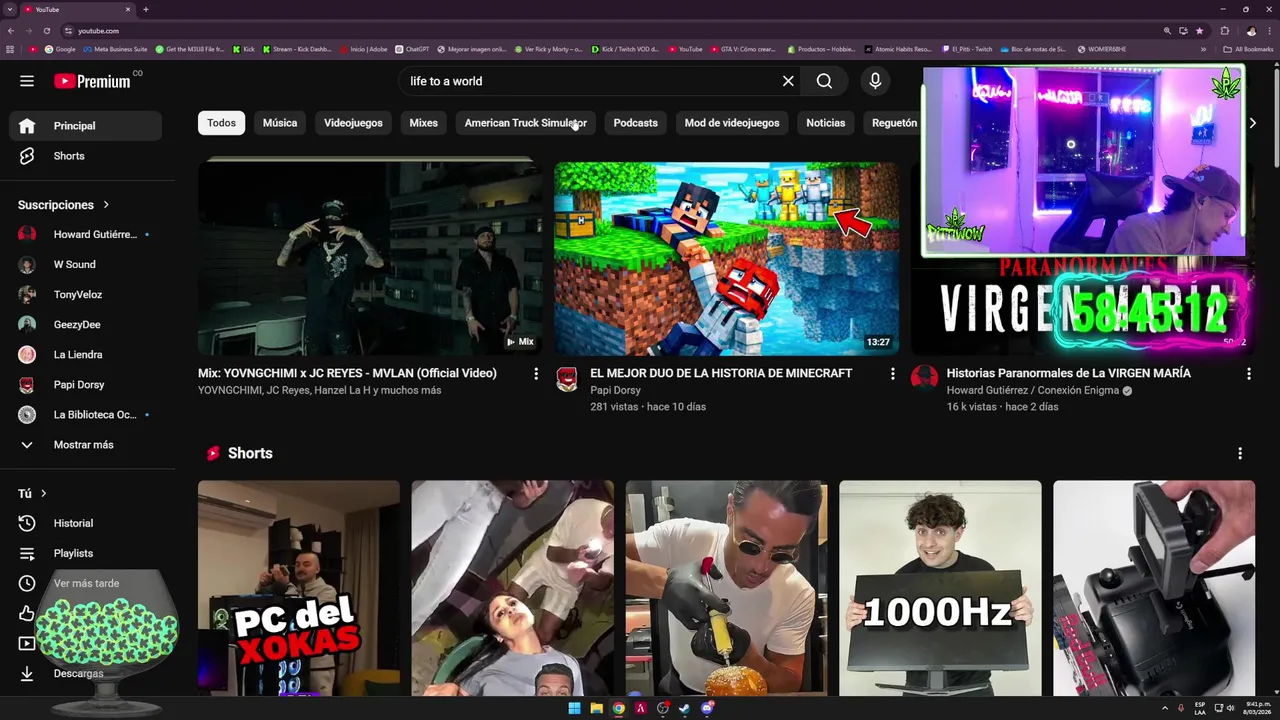Open Chrome extensions puzzle menu

coord(1225,31)
